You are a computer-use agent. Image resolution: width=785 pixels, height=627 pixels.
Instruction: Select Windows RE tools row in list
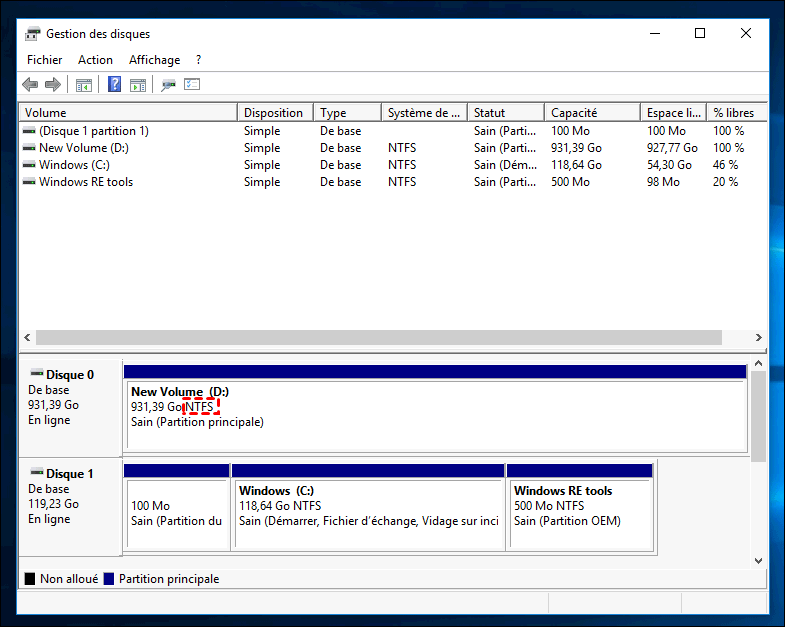click(x=85, y=182)
